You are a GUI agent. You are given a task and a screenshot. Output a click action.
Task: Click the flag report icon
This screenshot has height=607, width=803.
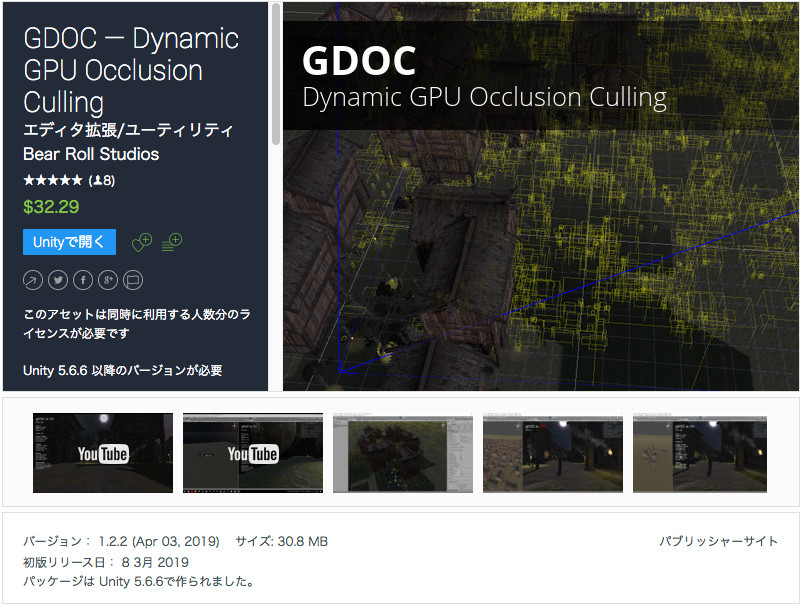[133, 280]
